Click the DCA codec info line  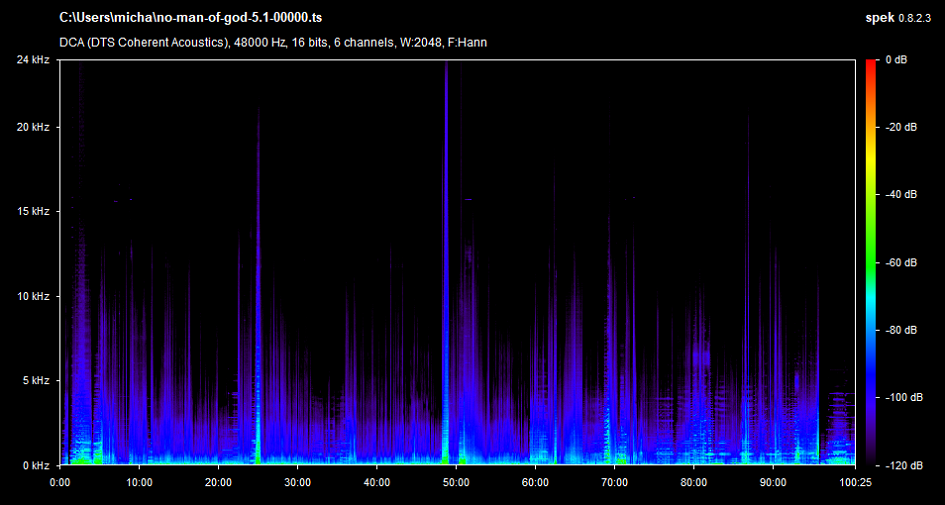[x=273, y=42]
